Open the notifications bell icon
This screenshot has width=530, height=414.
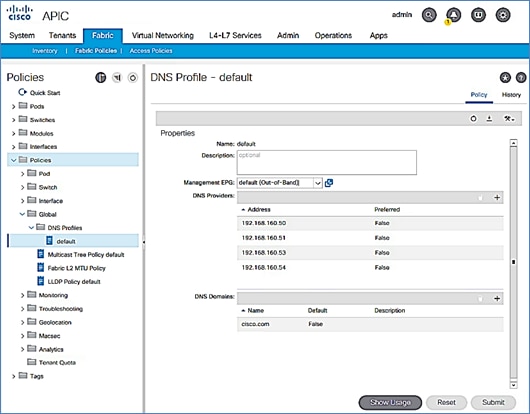[x=454, y=15]
